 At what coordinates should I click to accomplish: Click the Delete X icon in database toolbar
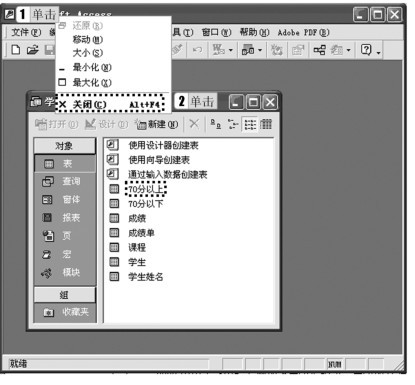(194, 124)
